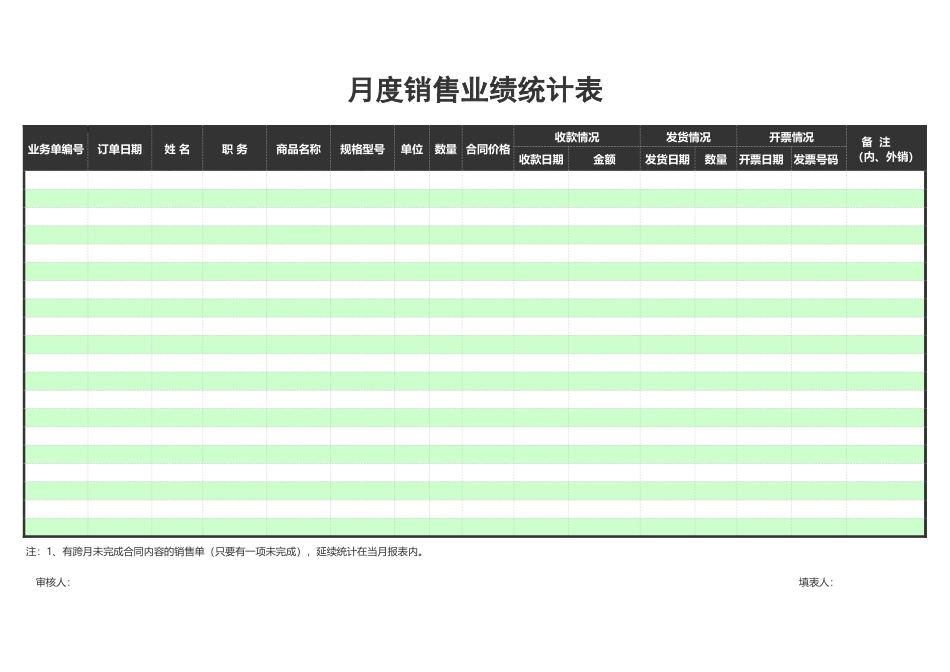The height and width of the screenshot is (672, 950).
Task: Click the 填表人 label
Action: [815, 582]
